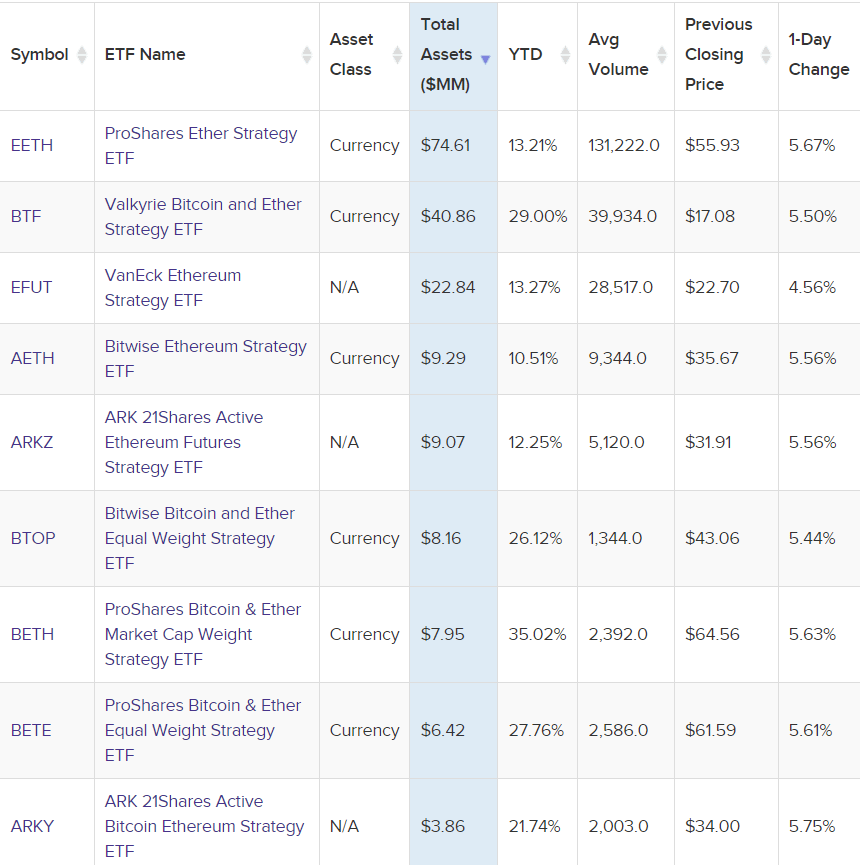This screenshot has height=865, width=860.
Task: Click the BTOP symbol link
Action: click(x=33, y=538)
